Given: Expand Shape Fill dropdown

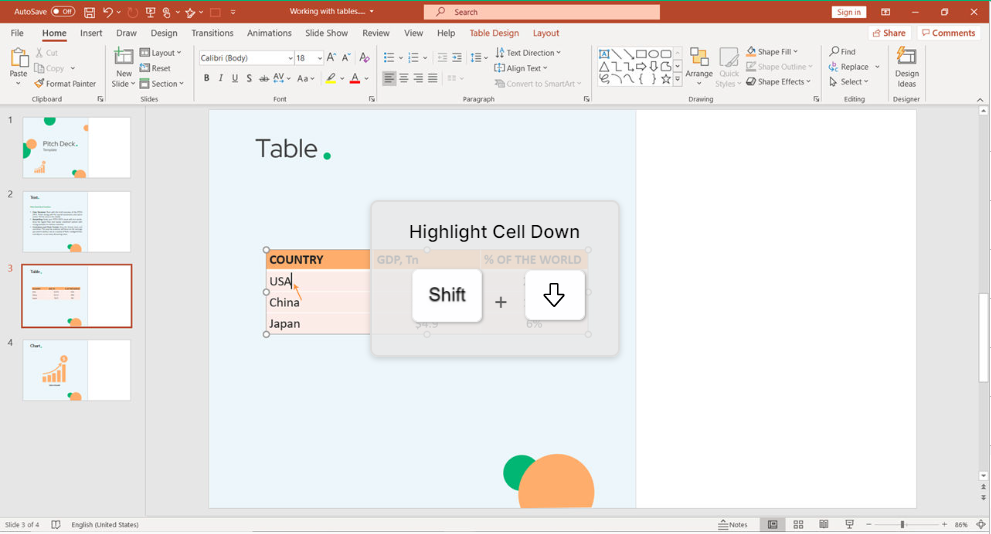Looking at the screenshot, I should click(x=772, y=51).
